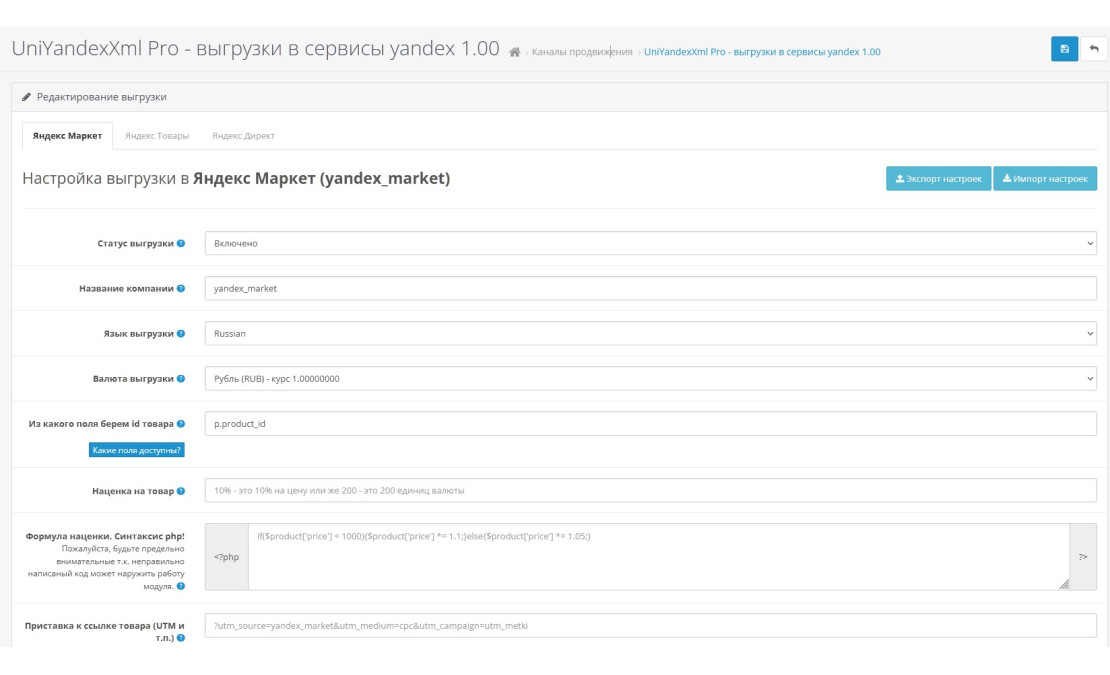Viewport: 1110px width, 675px height.
Task: Click the <?php prefix label of formula field
Action: click(227, 557)
